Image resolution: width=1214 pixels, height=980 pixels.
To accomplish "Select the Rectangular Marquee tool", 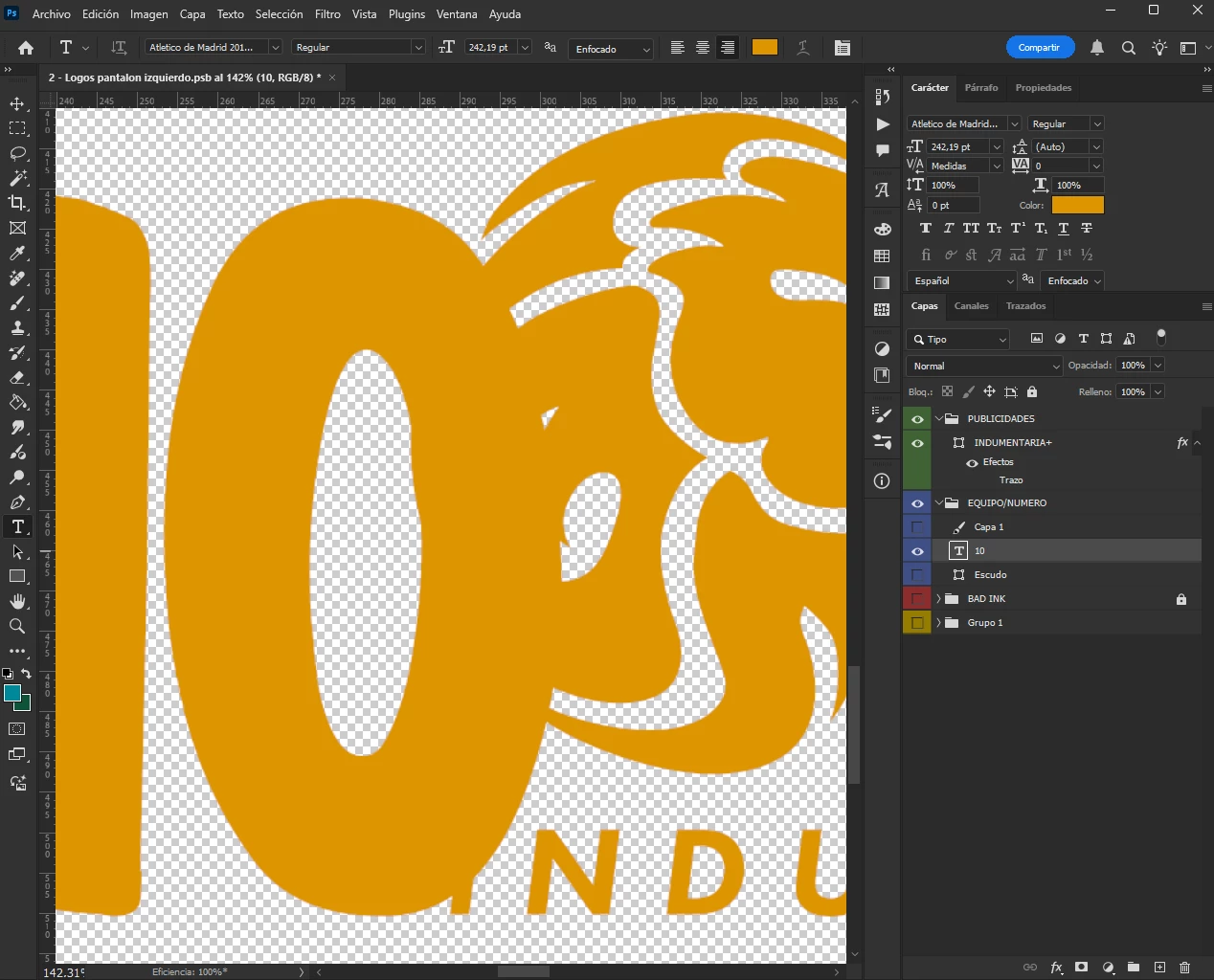I will (17, 128).
